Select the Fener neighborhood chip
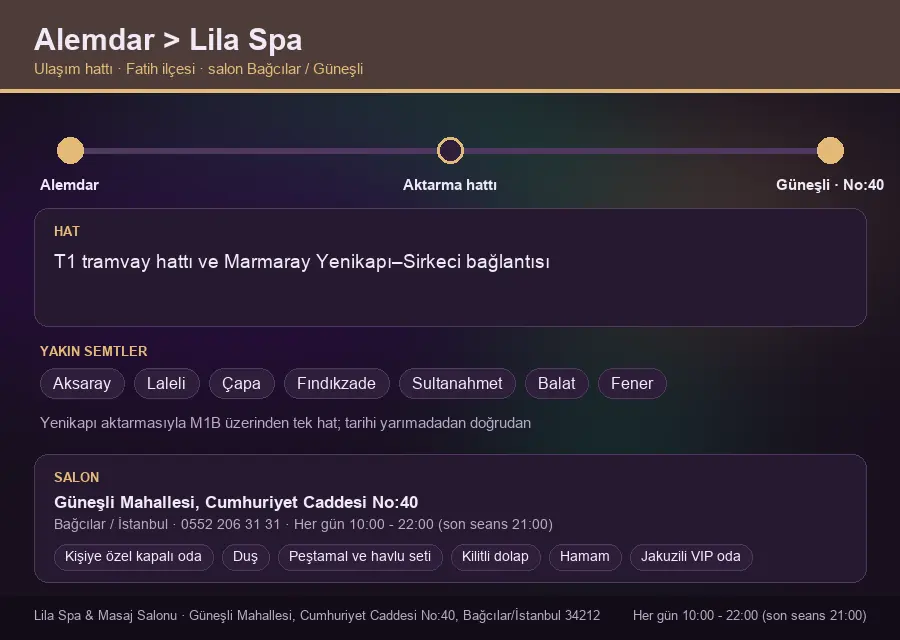Viewport: 900px width, 640px height. pos(632,383)
